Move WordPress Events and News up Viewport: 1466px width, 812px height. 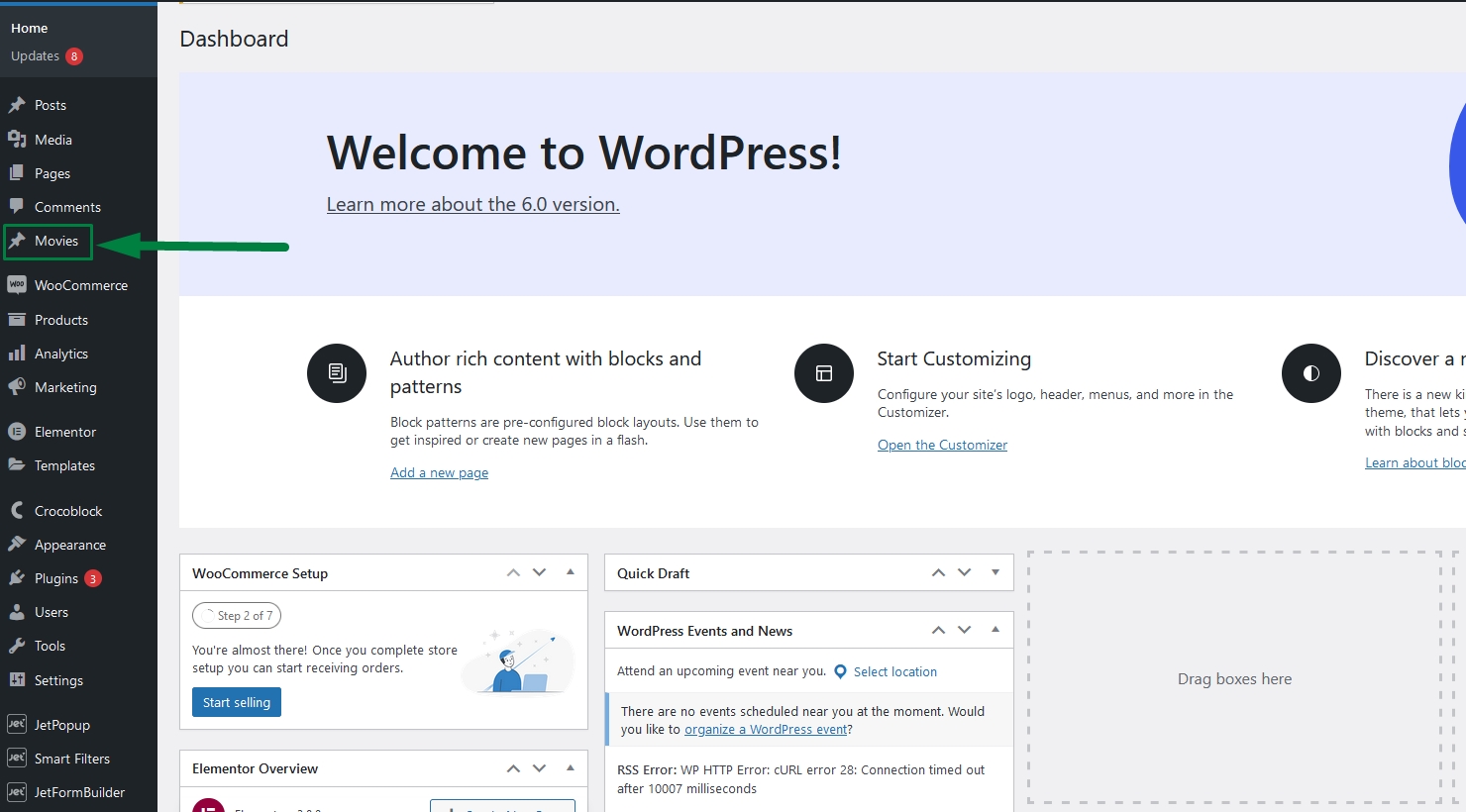point(938,630)
